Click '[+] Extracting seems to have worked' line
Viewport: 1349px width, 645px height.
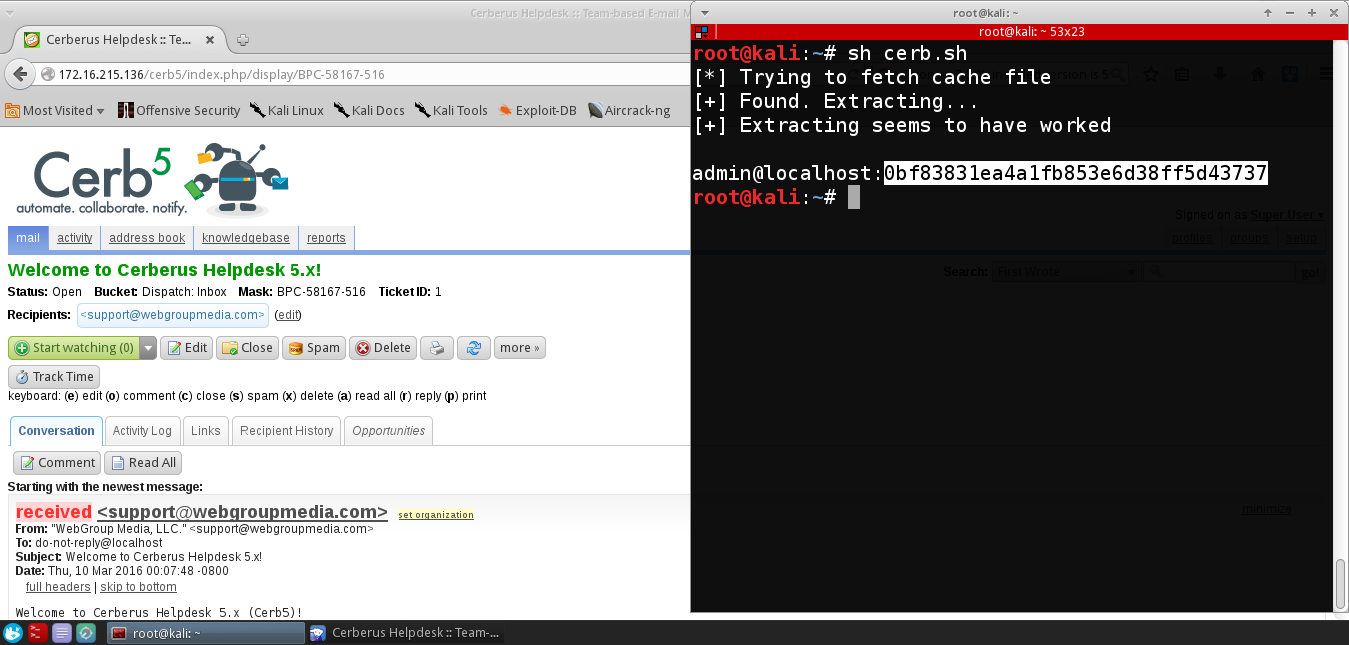[x=902, y=125]
